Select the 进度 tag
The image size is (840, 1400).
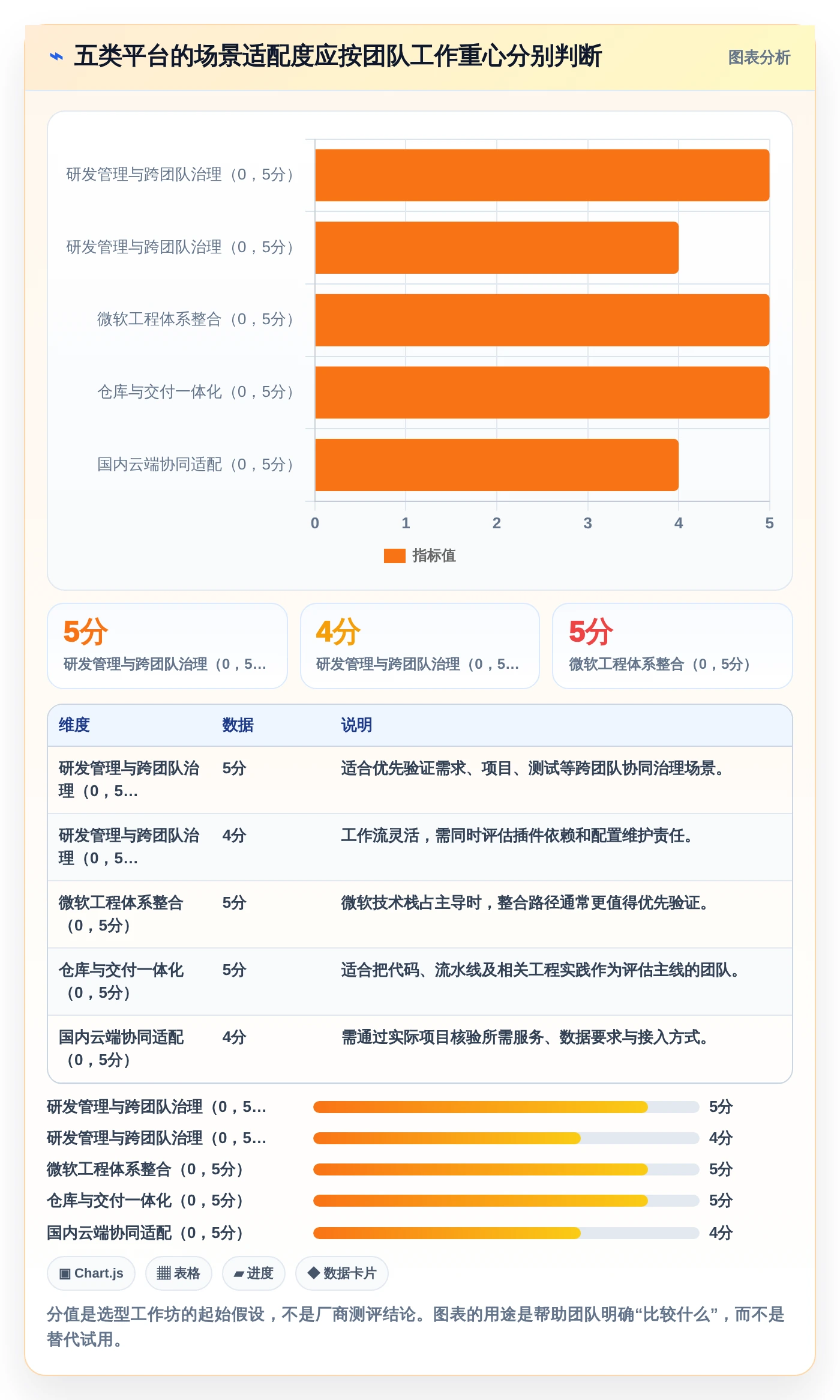click(x=254, y=1273)
